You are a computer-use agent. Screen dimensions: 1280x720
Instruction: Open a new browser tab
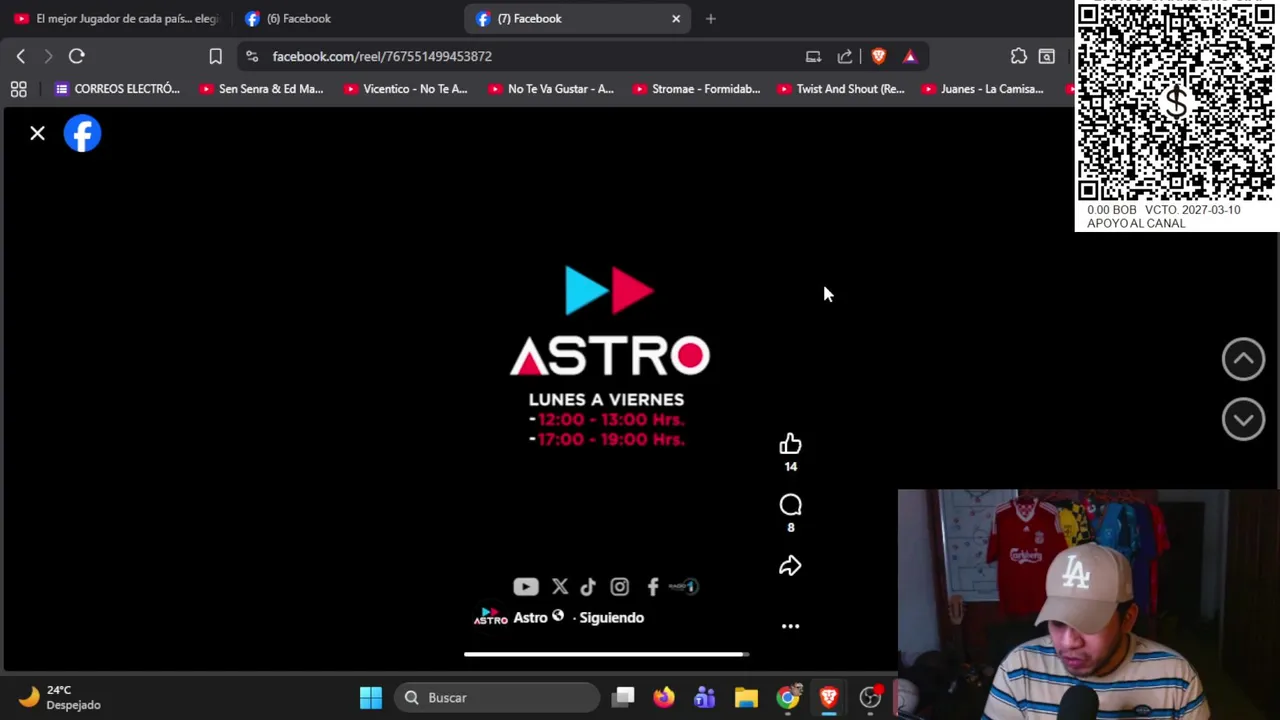(710, 18)
